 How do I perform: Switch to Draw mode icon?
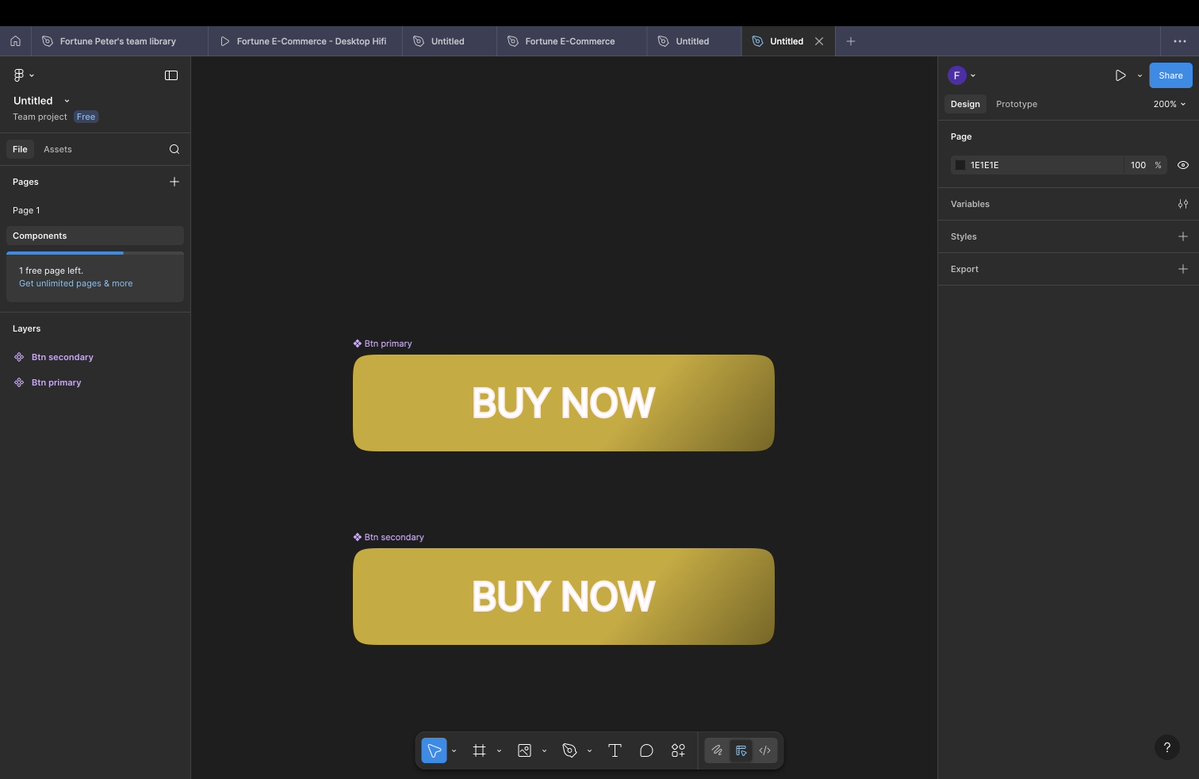[x=717, y=751]
